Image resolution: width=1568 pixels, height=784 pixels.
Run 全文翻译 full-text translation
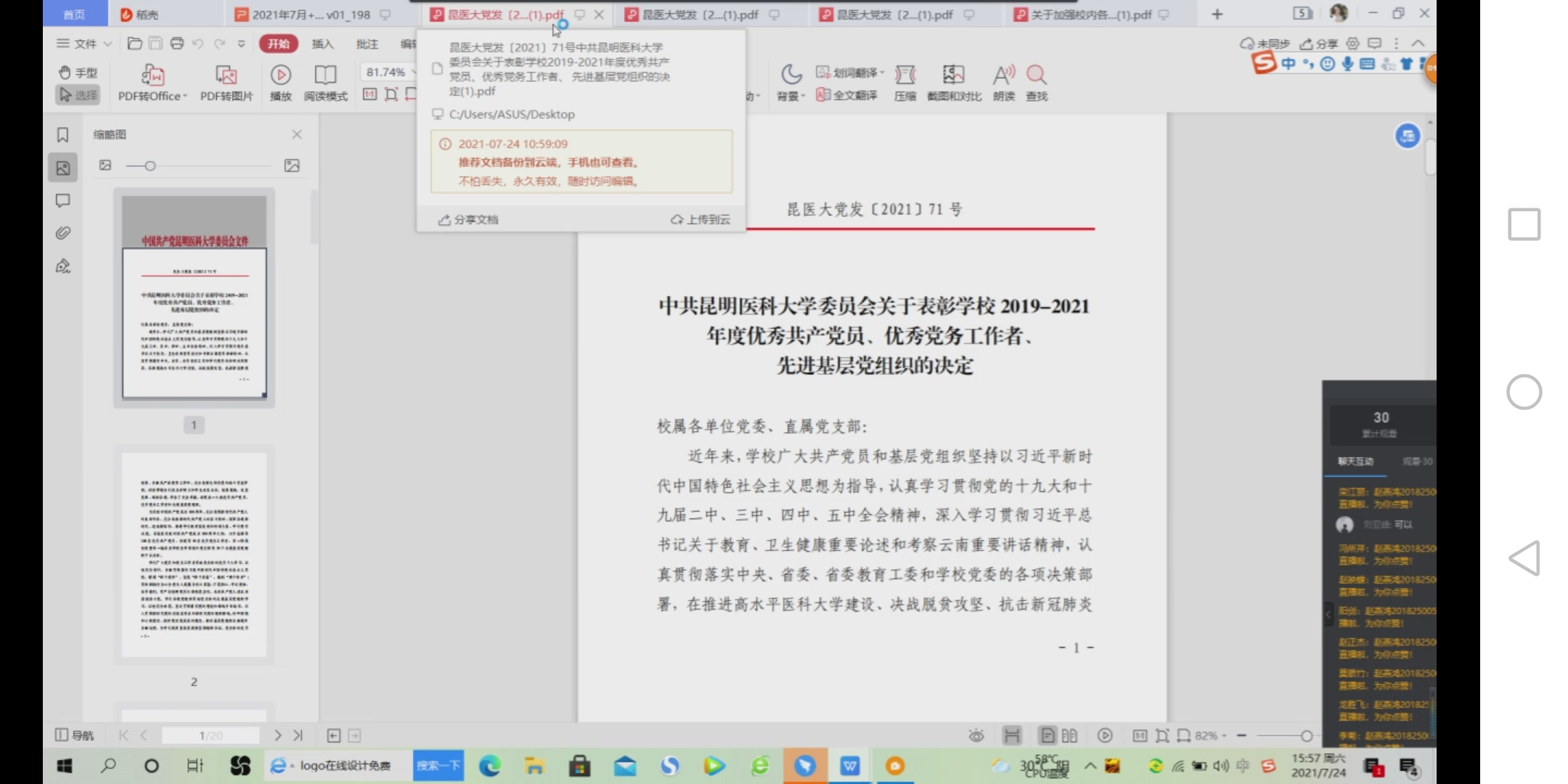[848, 95]
